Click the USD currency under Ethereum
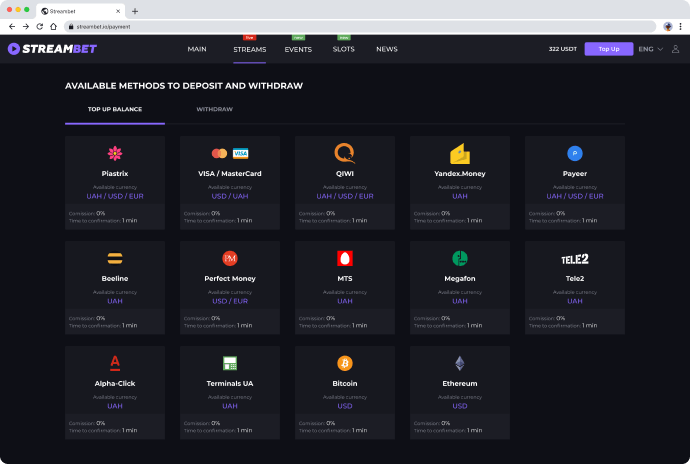Image resolution: width=690 pixels, height=464 pixels. point(460,406)
